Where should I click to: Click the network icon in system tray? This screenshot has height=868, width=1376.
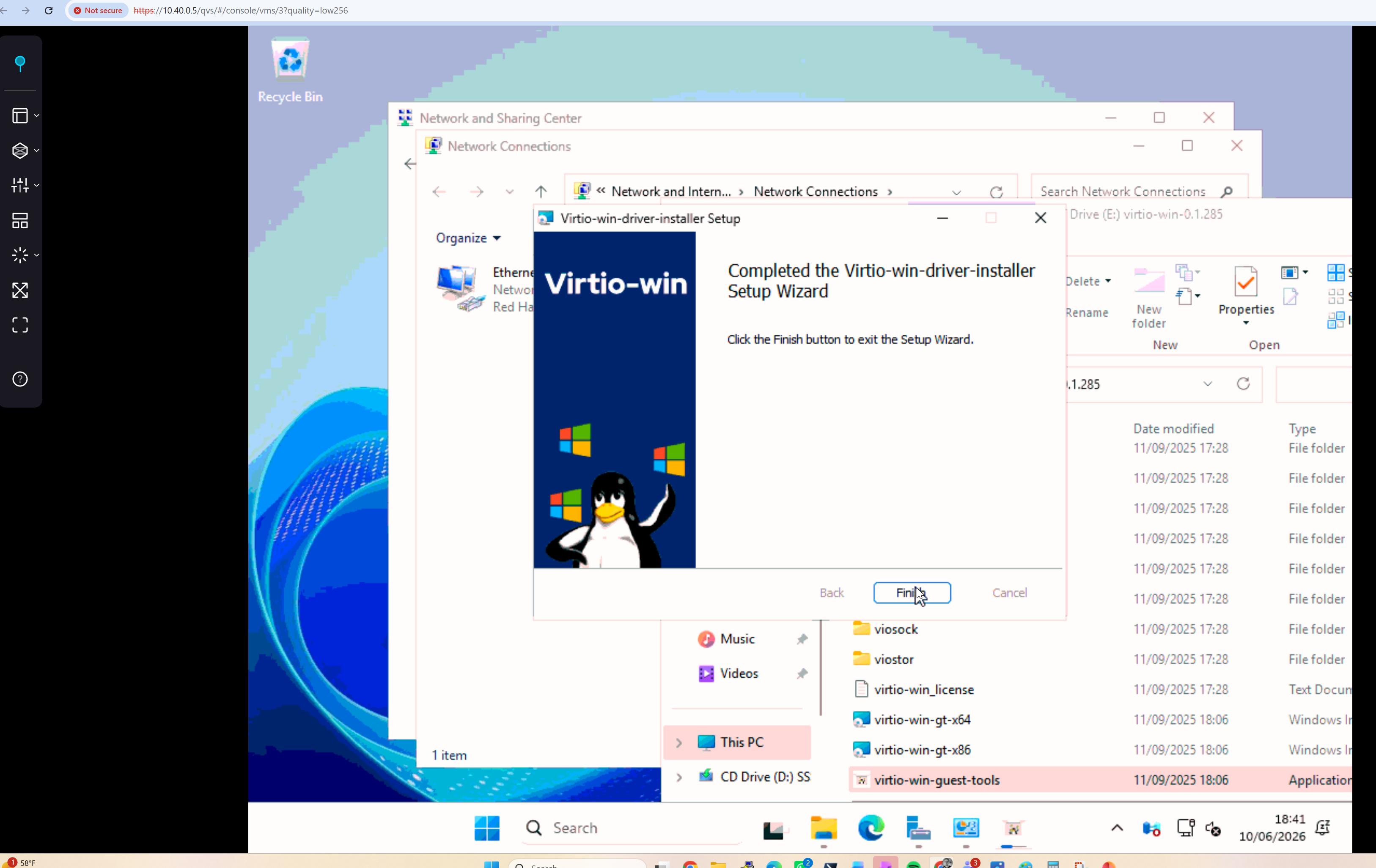(1186, 828)
